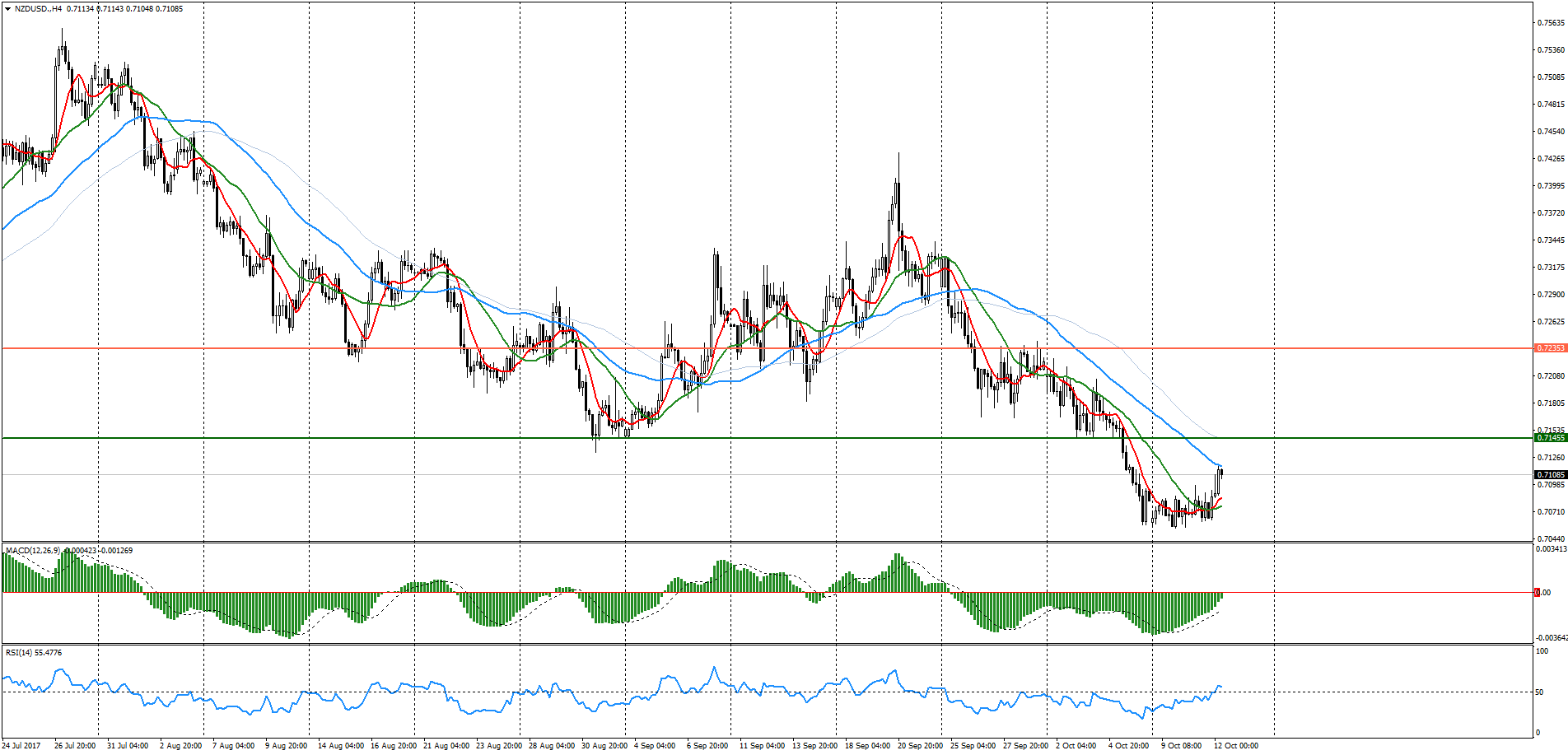This screenshot has width=1568, height=755.
Task: Click the 0.75635 price scale label
Action: tap(1551, 23)
